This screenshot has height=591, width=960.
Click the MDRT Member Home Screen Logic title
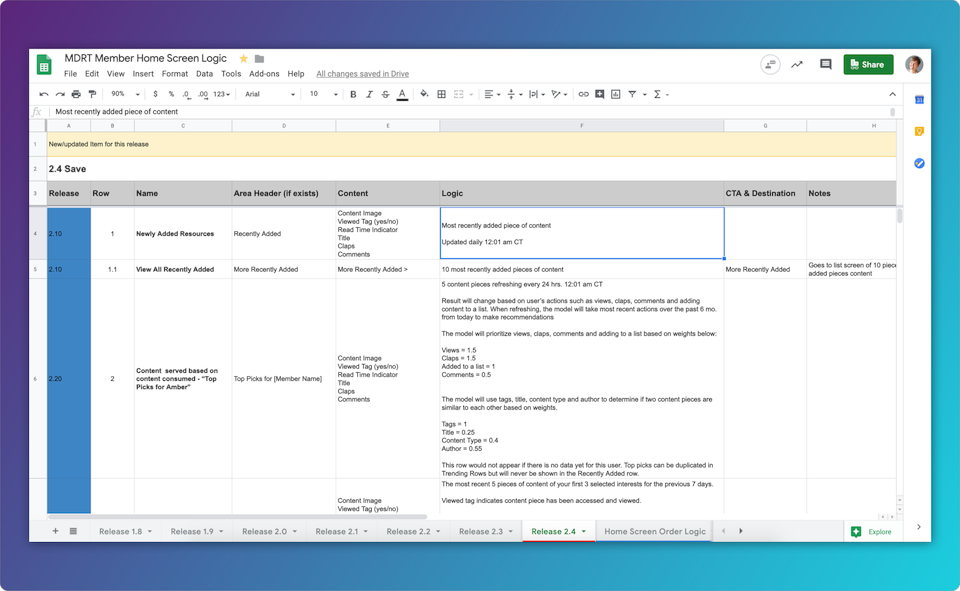(145, 58)
